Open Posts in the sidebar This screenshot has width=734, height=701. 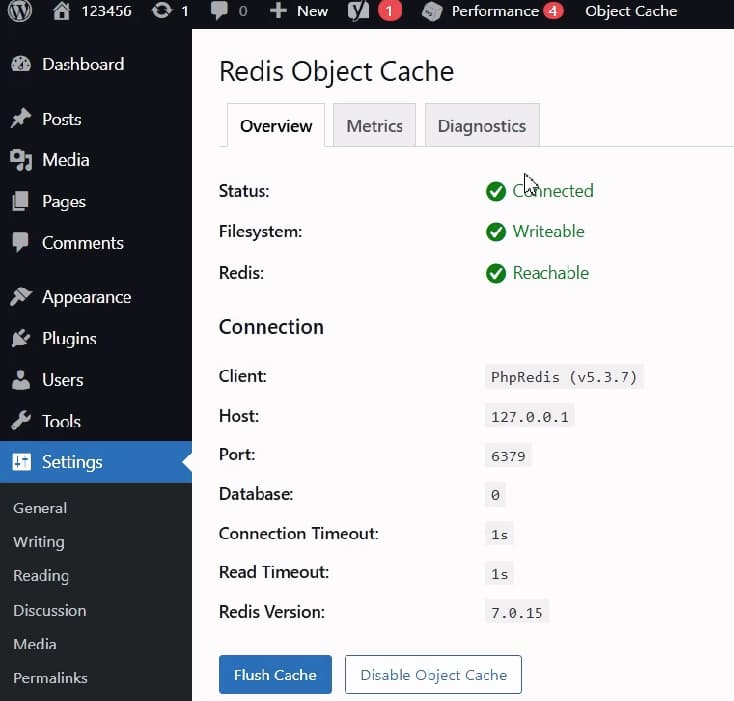[62, 119]
